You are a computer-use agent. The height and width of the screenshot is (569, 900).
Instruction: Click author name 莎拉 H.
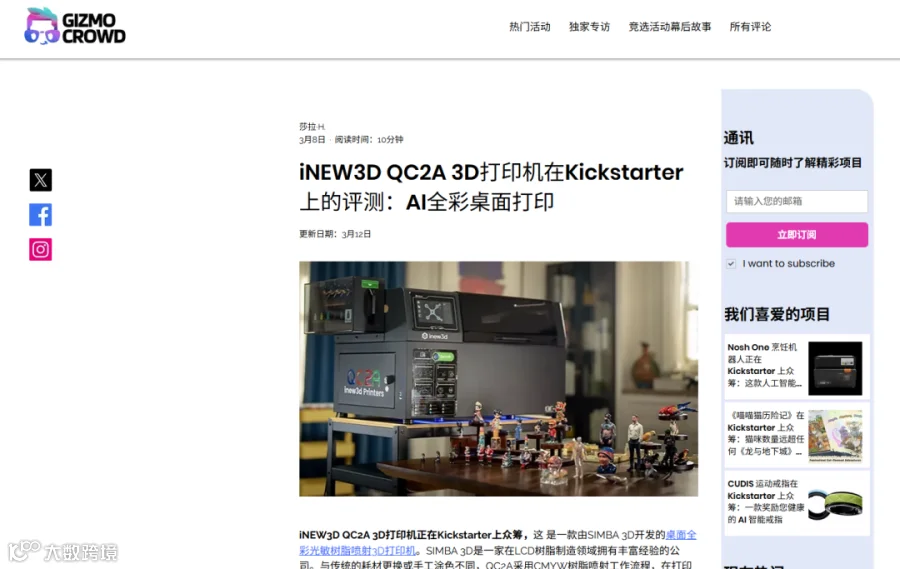(x=312, y=126)
